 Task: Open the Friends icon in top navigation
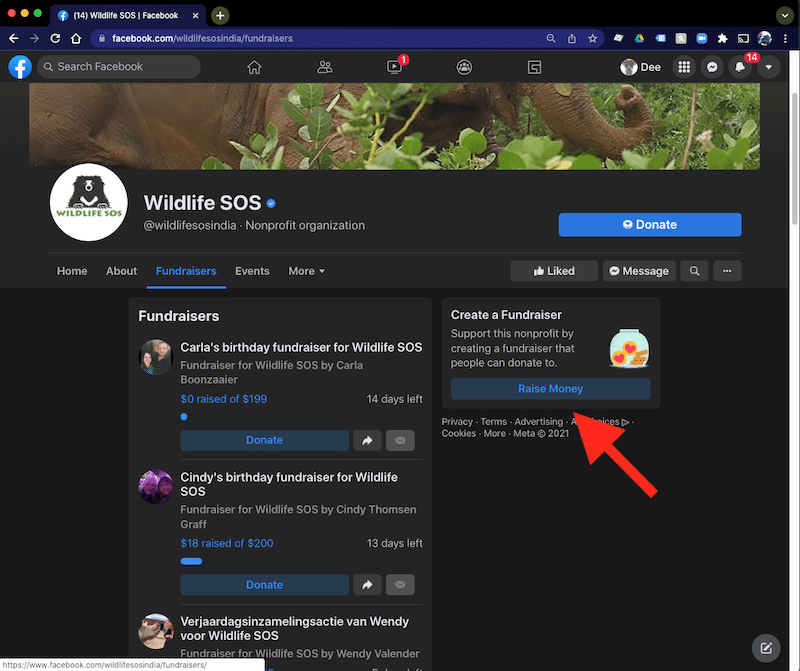tap(324, 67)
